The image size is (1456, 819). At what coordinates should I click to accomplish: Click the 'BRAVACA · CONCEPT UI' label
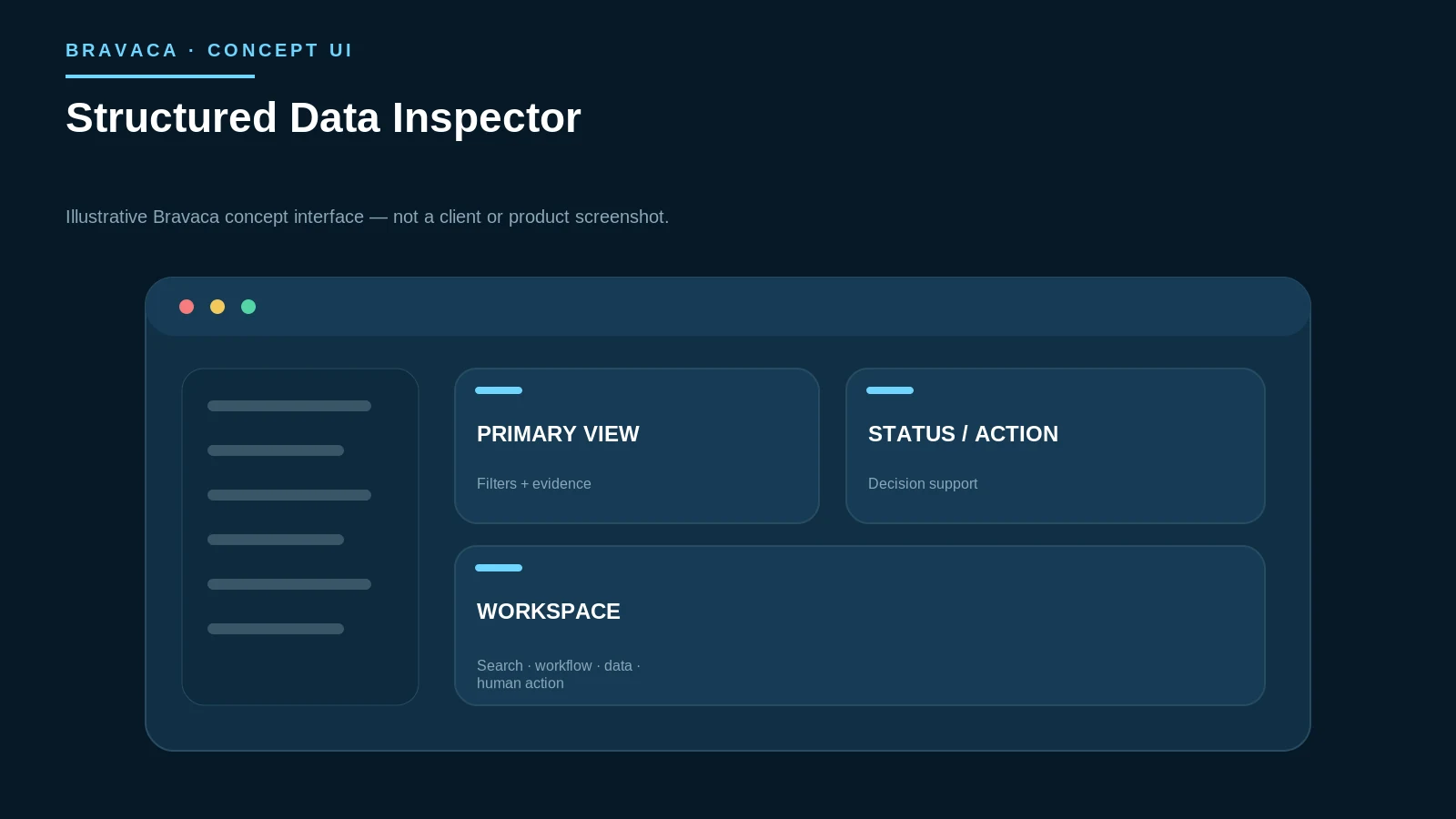click(x=209, y=50)
